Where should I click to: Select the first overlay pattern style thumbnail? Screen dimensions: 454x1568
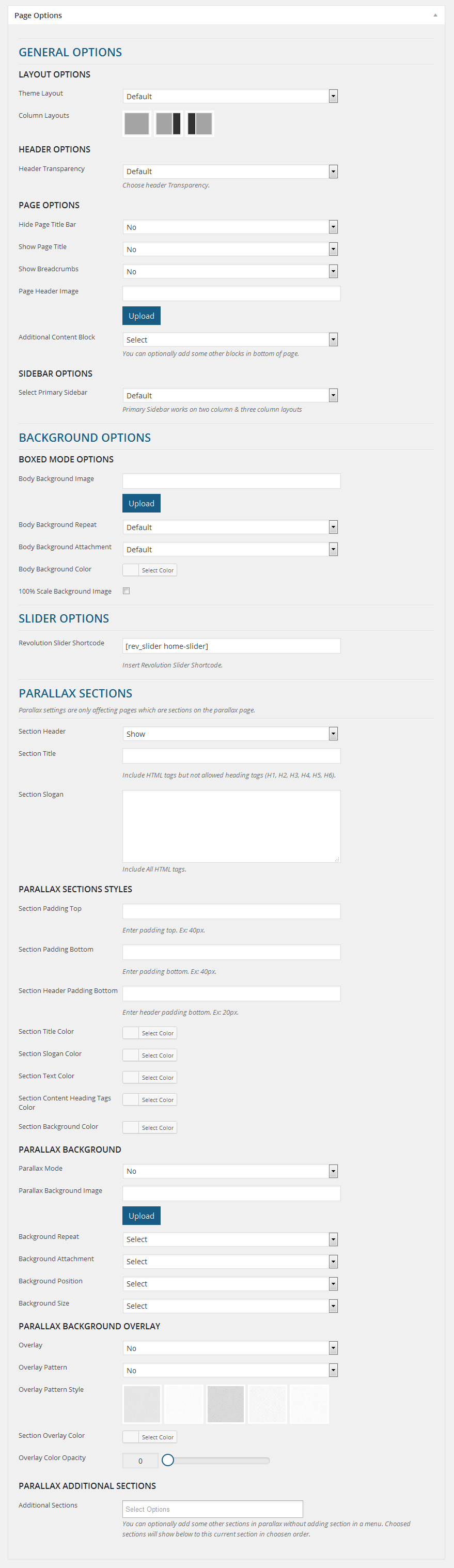click(142, 1404)
